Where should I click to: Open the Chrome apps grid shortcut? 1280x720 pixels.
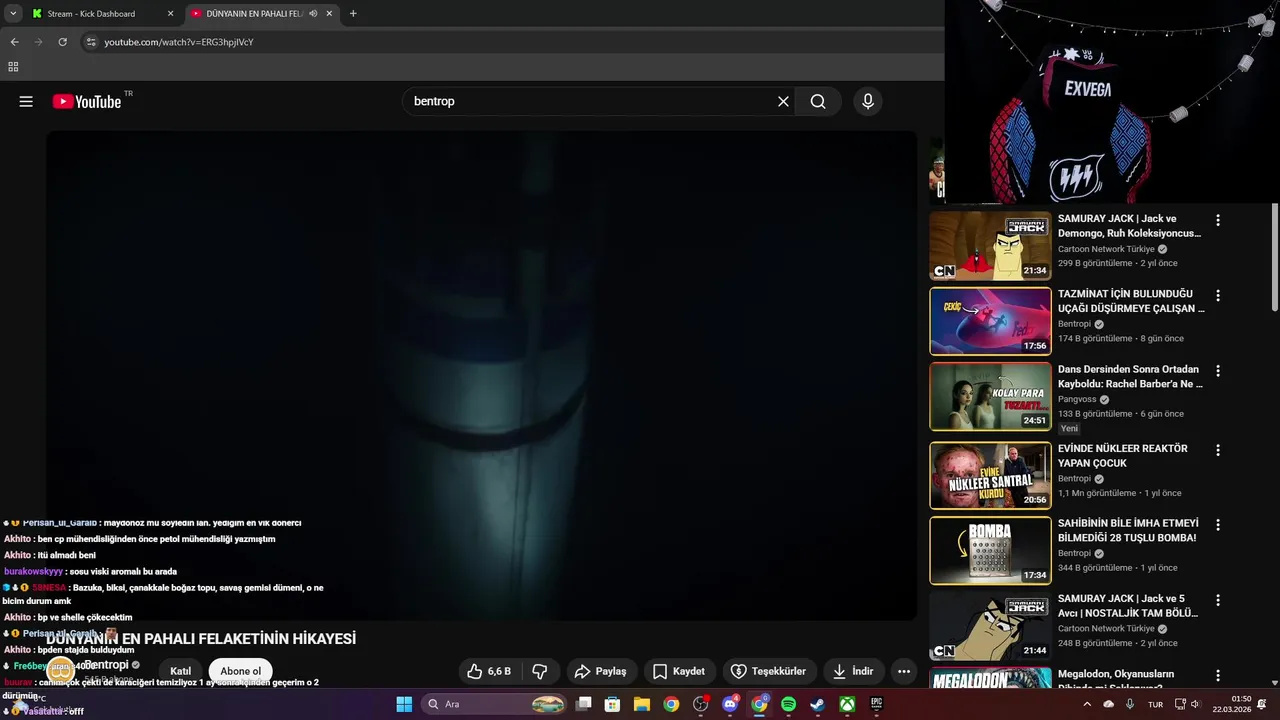click(x=13, y=67)
